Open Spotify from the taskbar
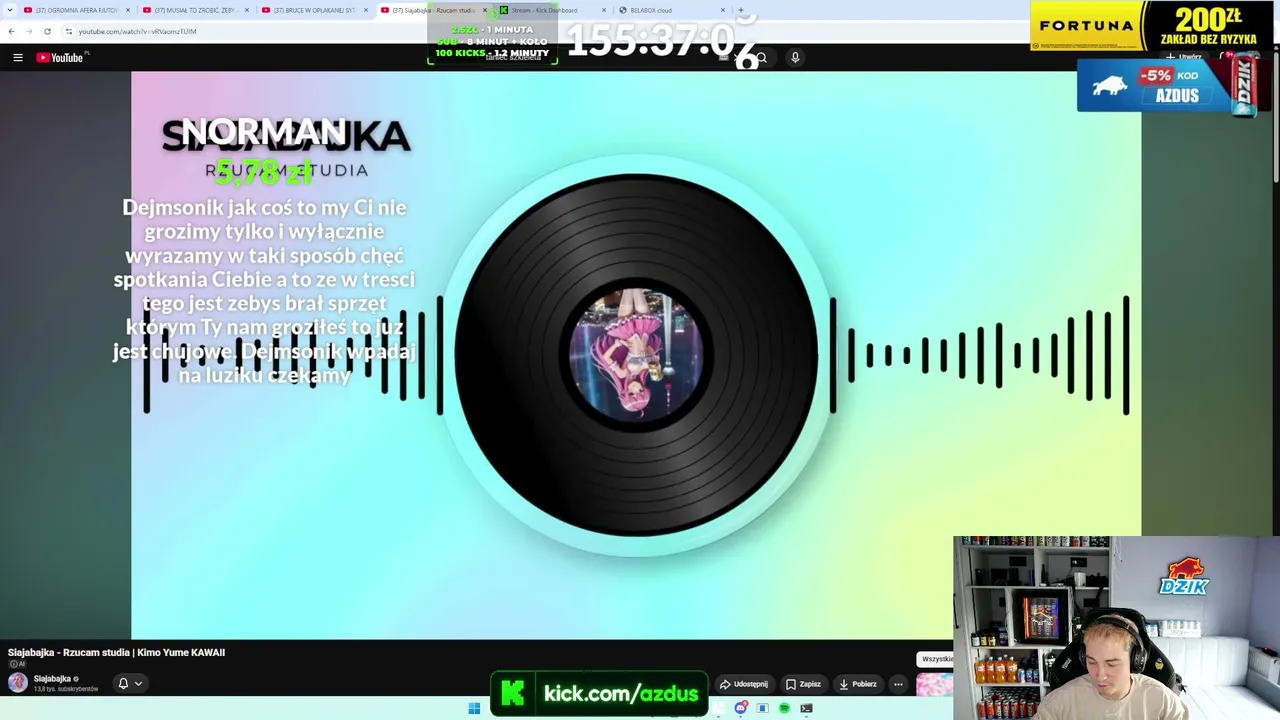The width and height of the screenshot is (1280, 720). (x=784, y=708)
